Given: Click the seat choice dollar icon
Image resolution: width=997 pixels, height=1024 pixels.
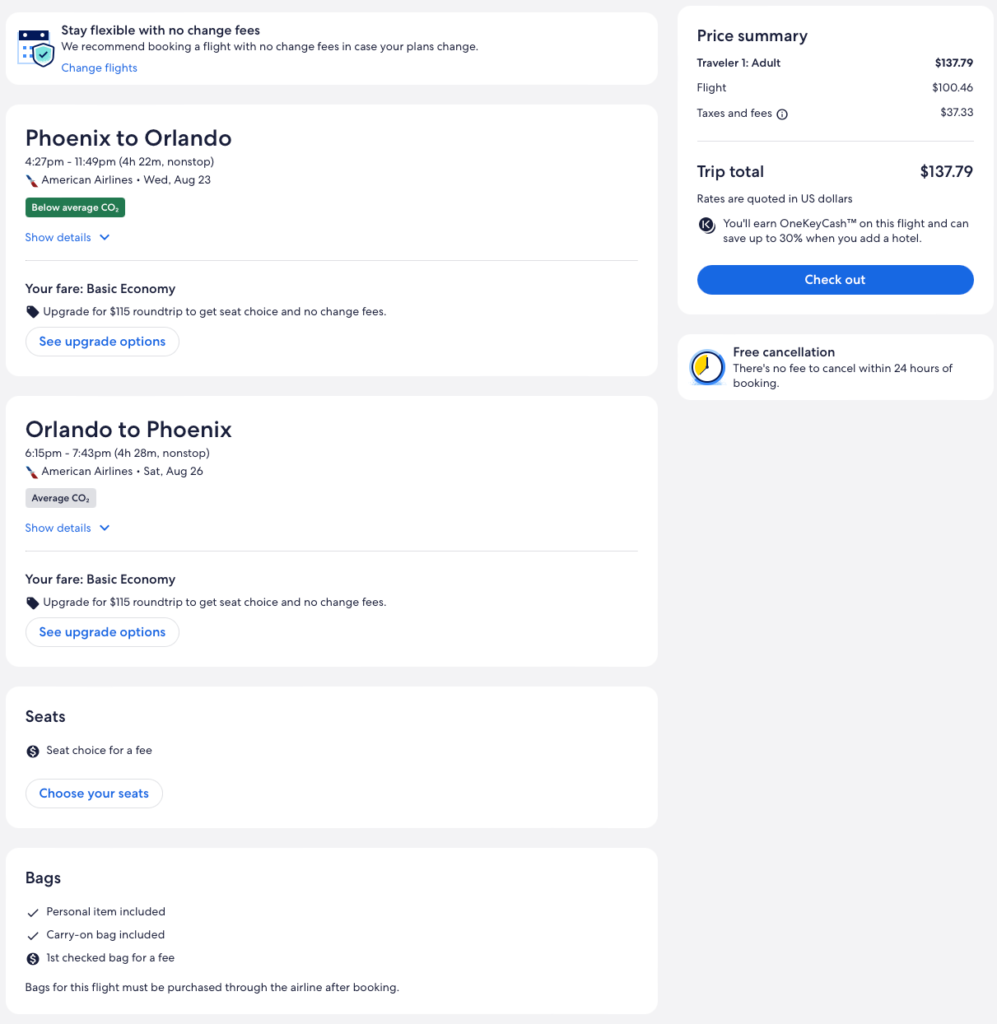Looking at the screenshot, I should (33, 751).
